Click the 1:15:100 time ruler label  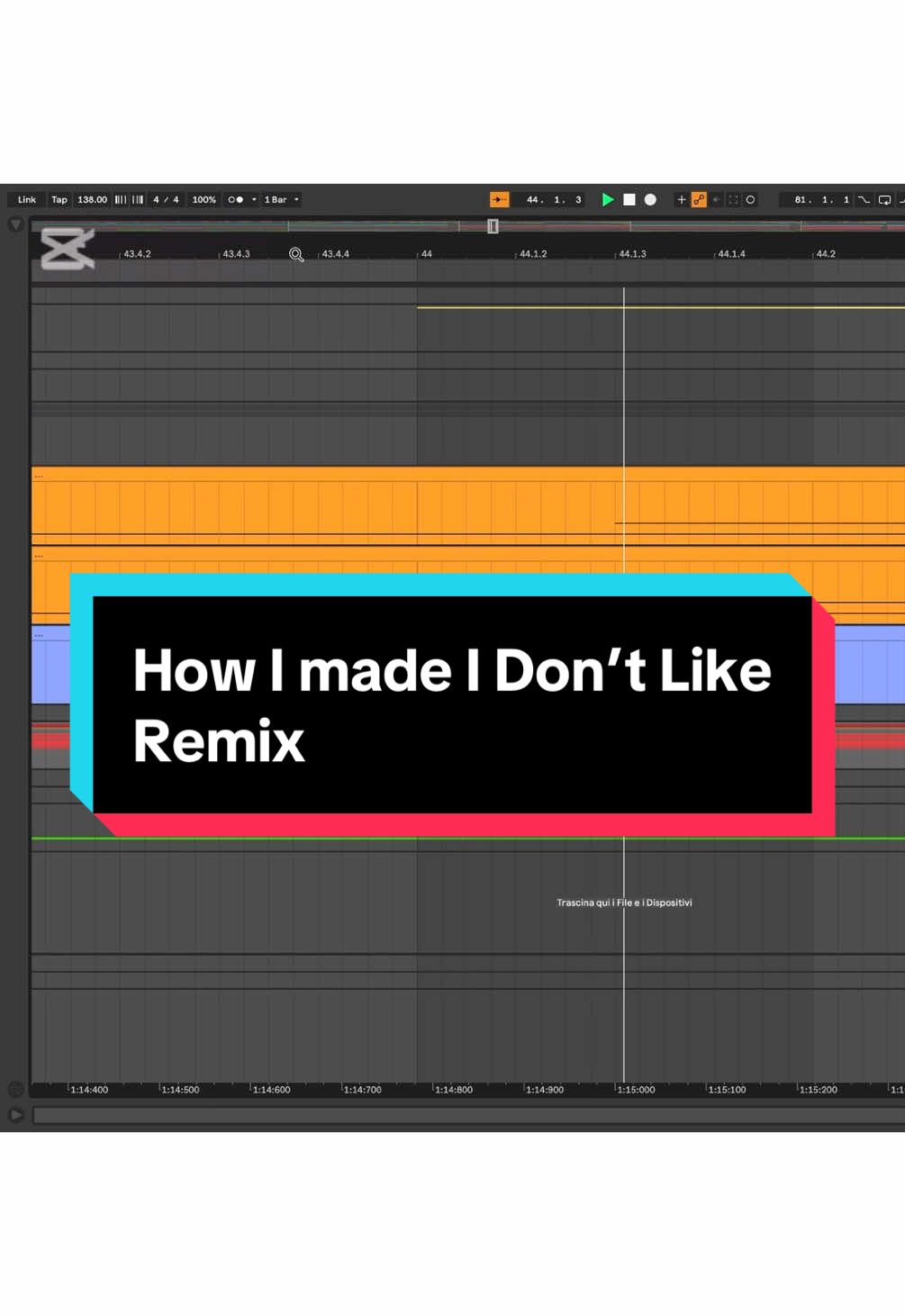coord(727,1090)
